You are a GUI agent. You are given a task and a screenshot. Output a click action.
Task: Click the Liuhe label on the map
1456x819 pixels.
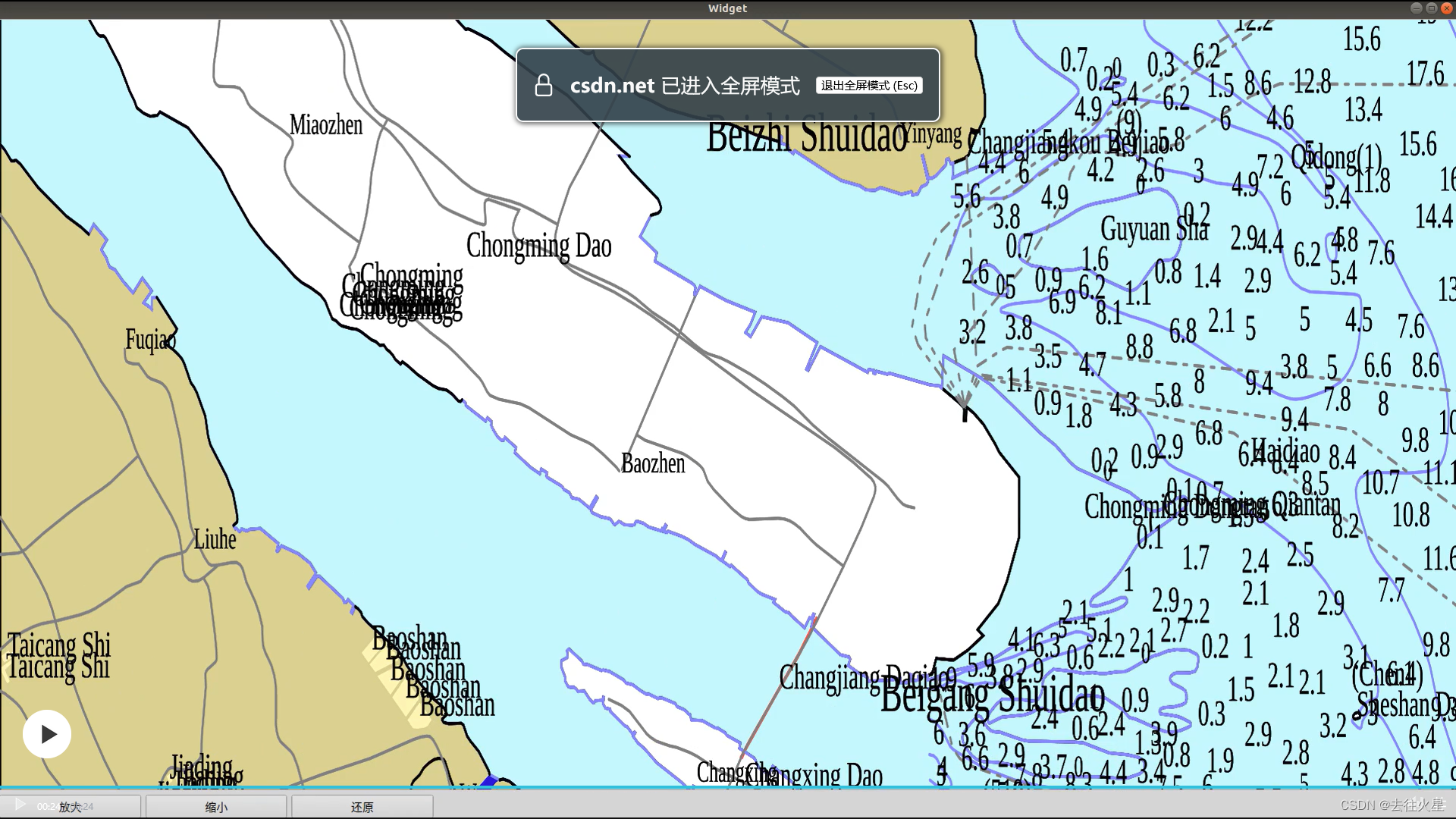pyautogui.click(x=215, y=540)
